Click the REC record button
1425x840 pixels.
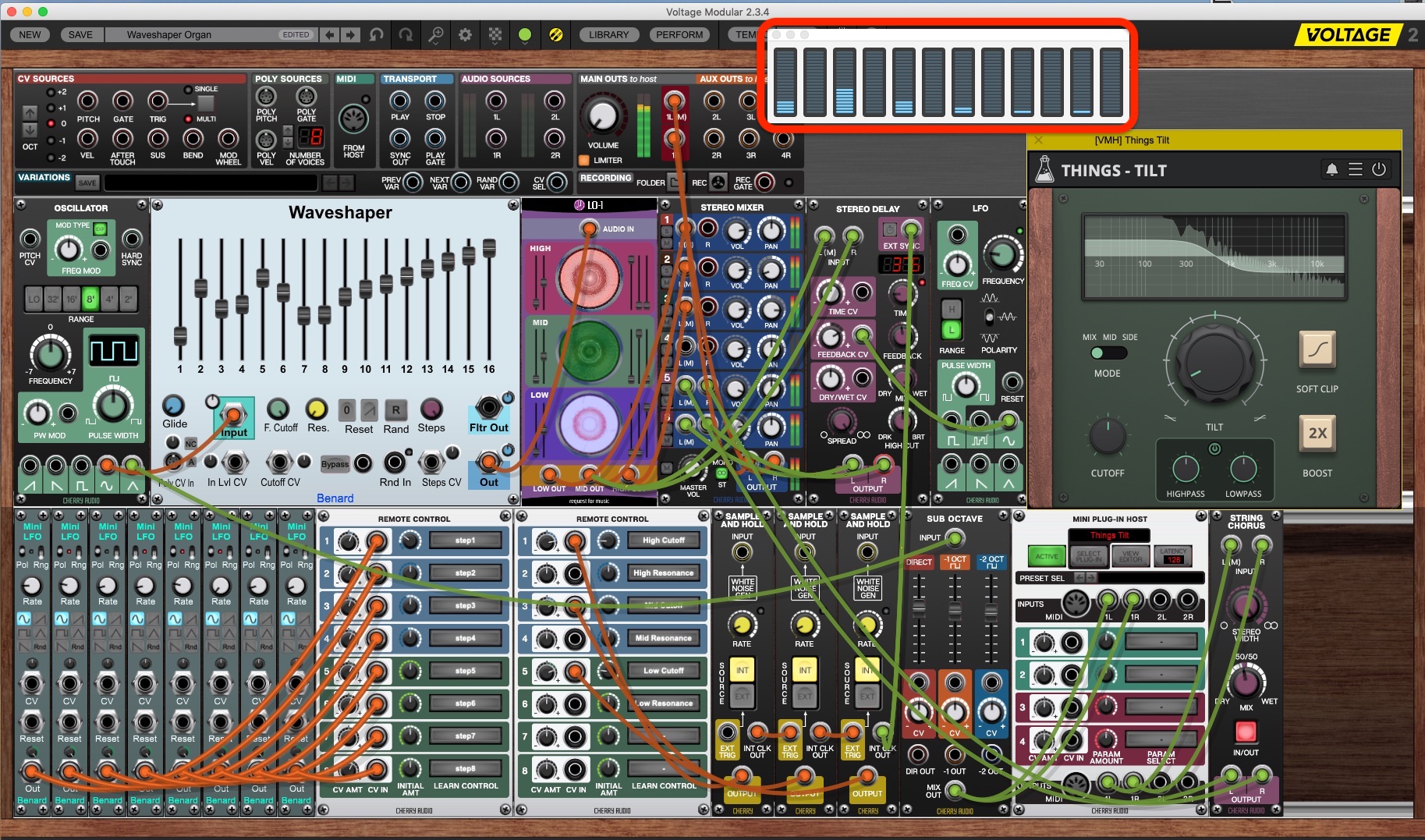coord(718,183)
